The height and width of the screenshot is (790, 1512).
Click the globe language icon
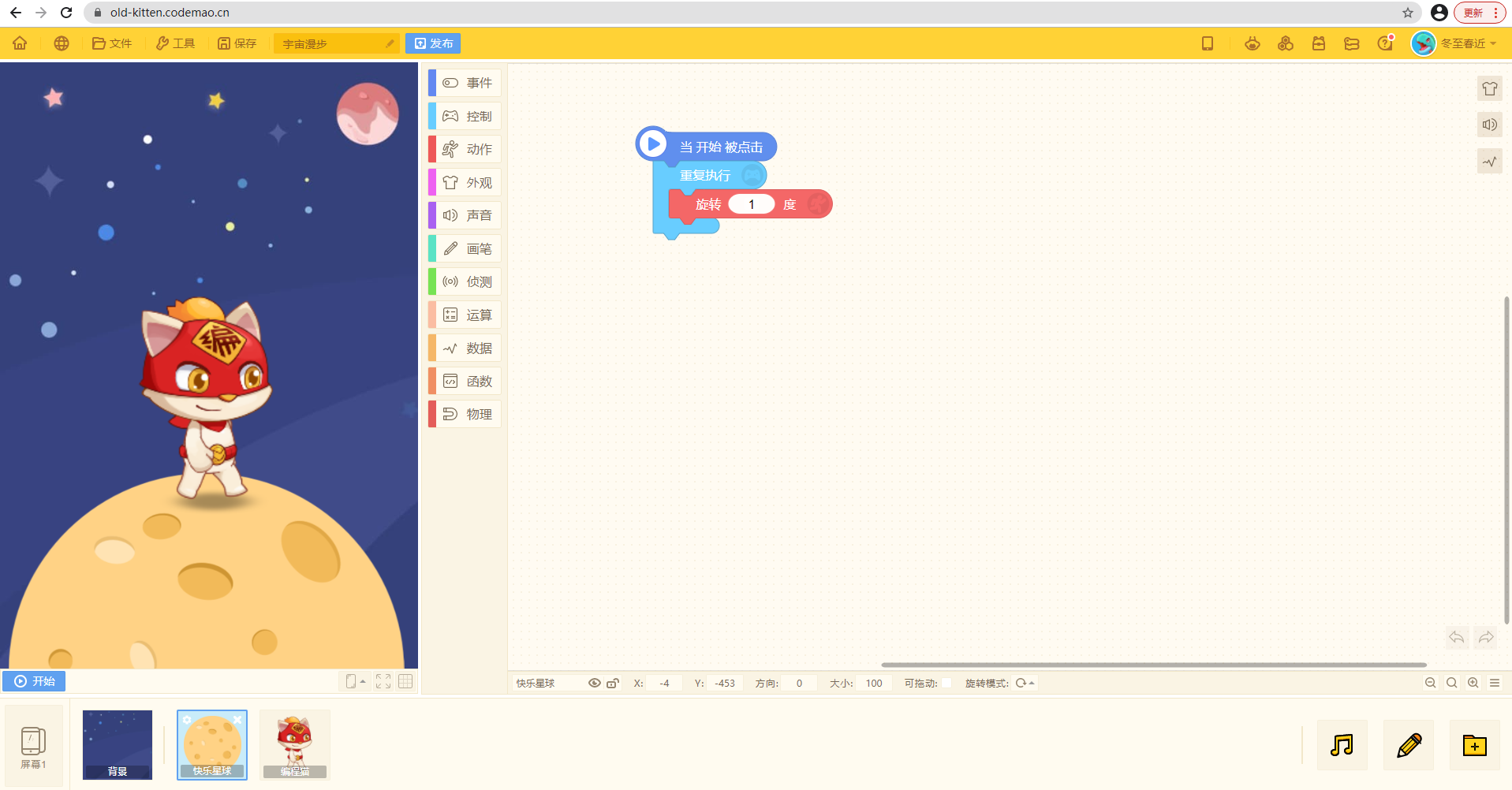62,43
